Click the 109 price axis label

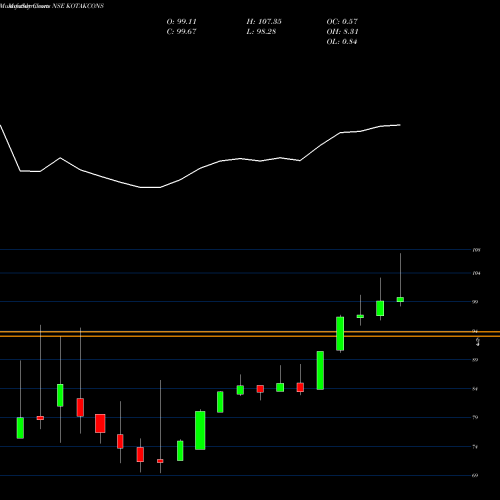pos(476,250)
